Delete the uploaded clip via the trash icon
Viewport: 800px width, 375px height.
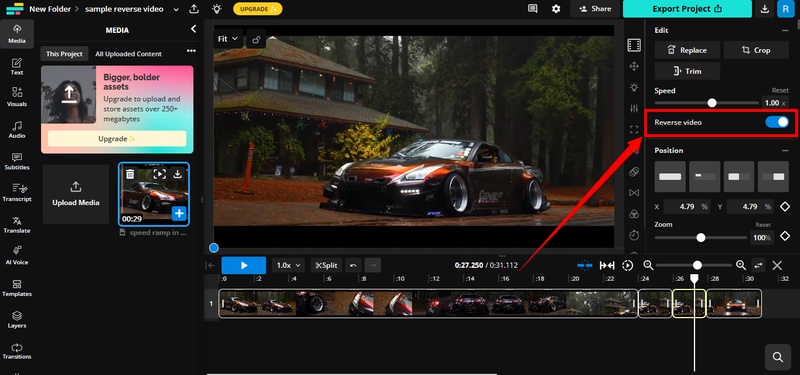coord(130,174)
